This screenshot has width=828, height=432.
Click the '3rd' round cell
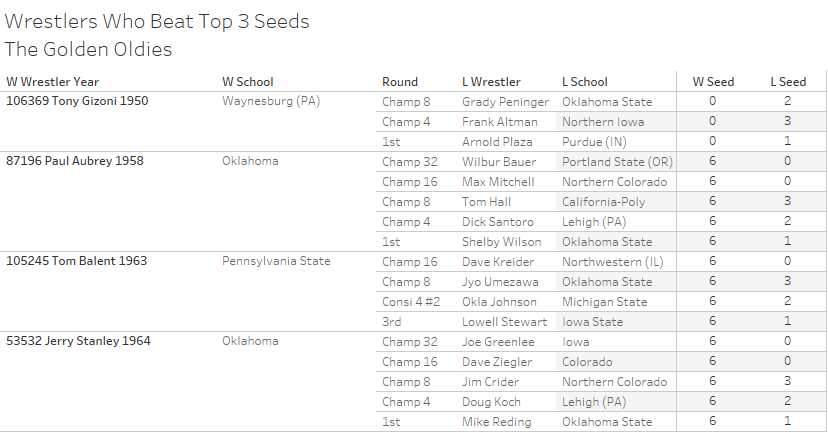[391, 322]
